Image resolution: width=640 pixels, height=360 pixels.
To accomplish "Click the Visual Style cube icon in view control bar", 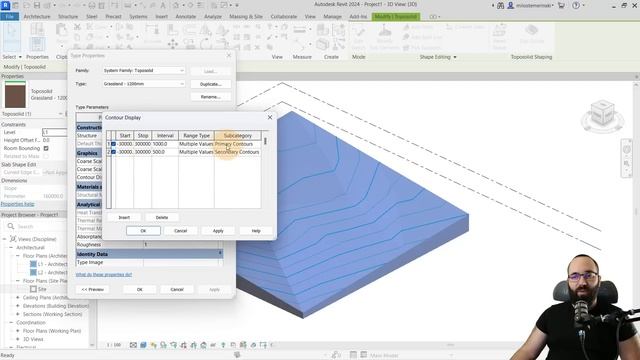I will [143, 345].
